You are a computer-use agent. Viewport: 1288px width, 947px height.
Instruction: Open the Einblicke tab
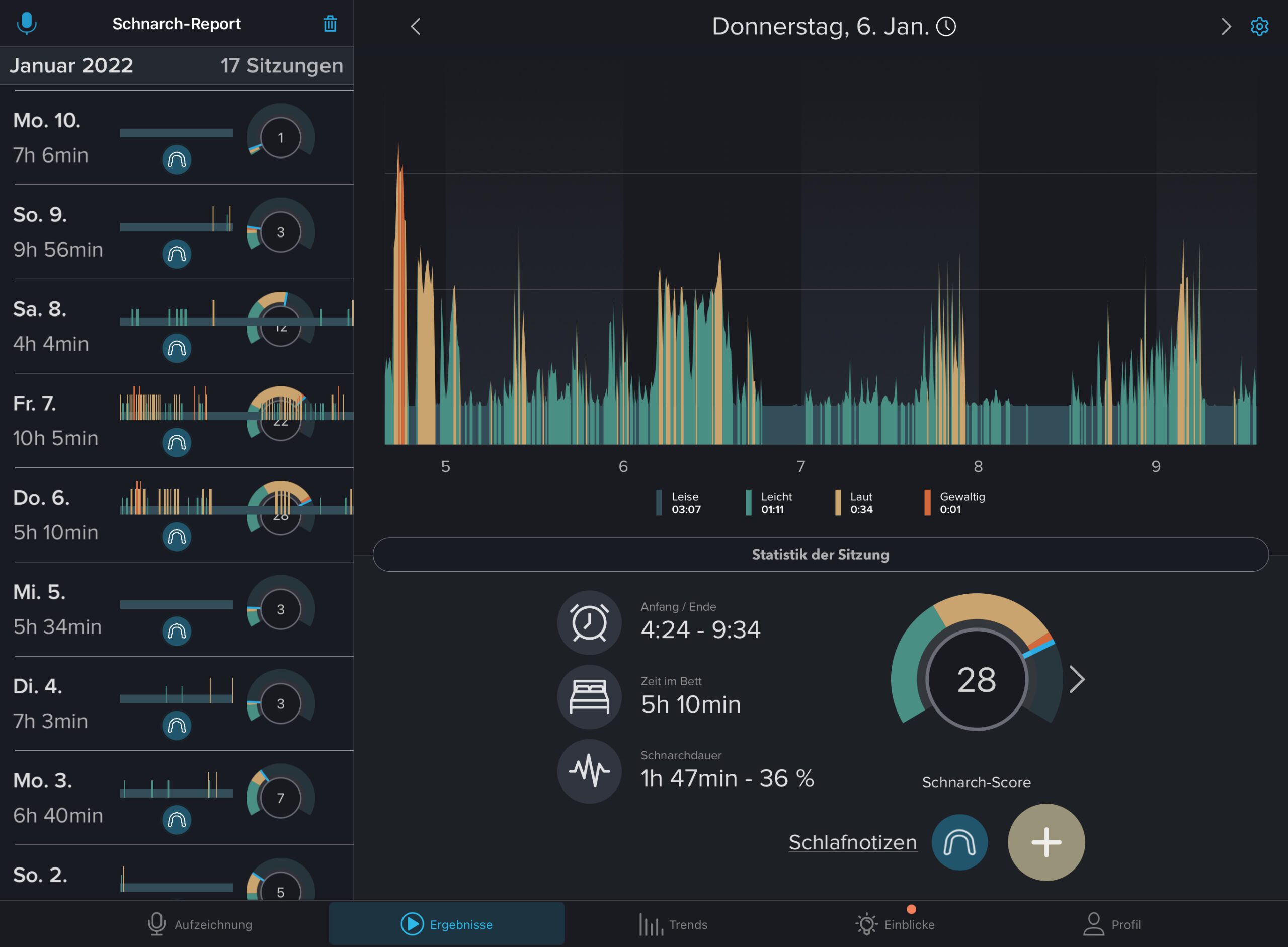895,925
